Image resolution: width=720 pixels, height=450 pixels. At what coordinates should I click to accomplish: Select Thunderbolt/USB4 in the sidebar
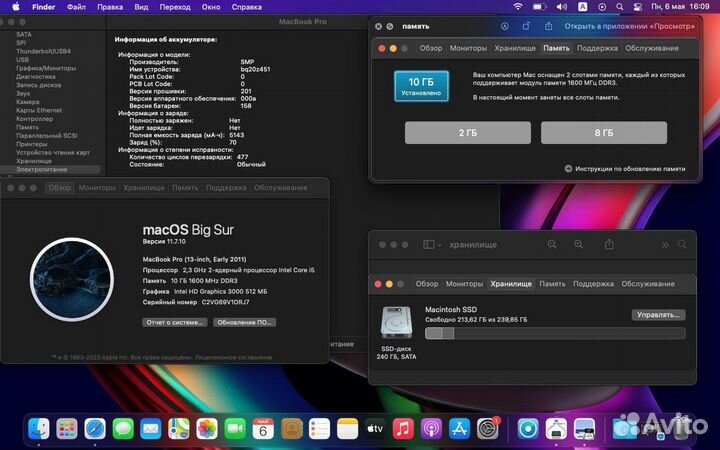pyautogui.click(x=43, y=51)
